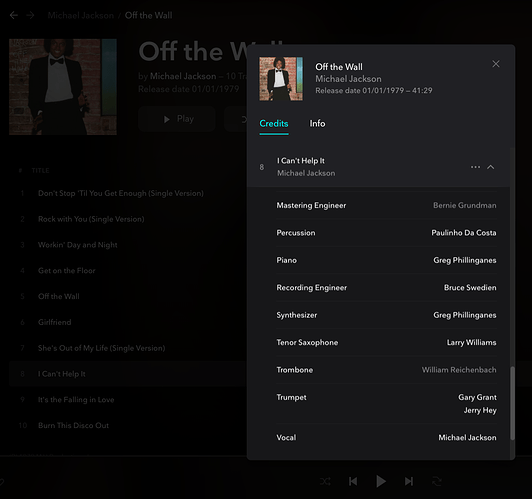Screen dimensions: 532x499
Task: Open Greg Phillinganes under Piano credit
Action: (x=464, y=260)
